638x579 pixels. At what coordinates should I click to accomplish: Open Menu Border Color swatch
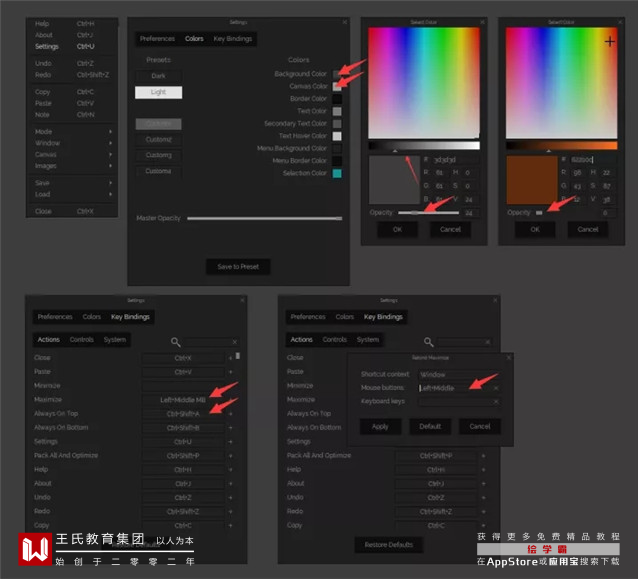pyautogui.click(x=337, y=161)
